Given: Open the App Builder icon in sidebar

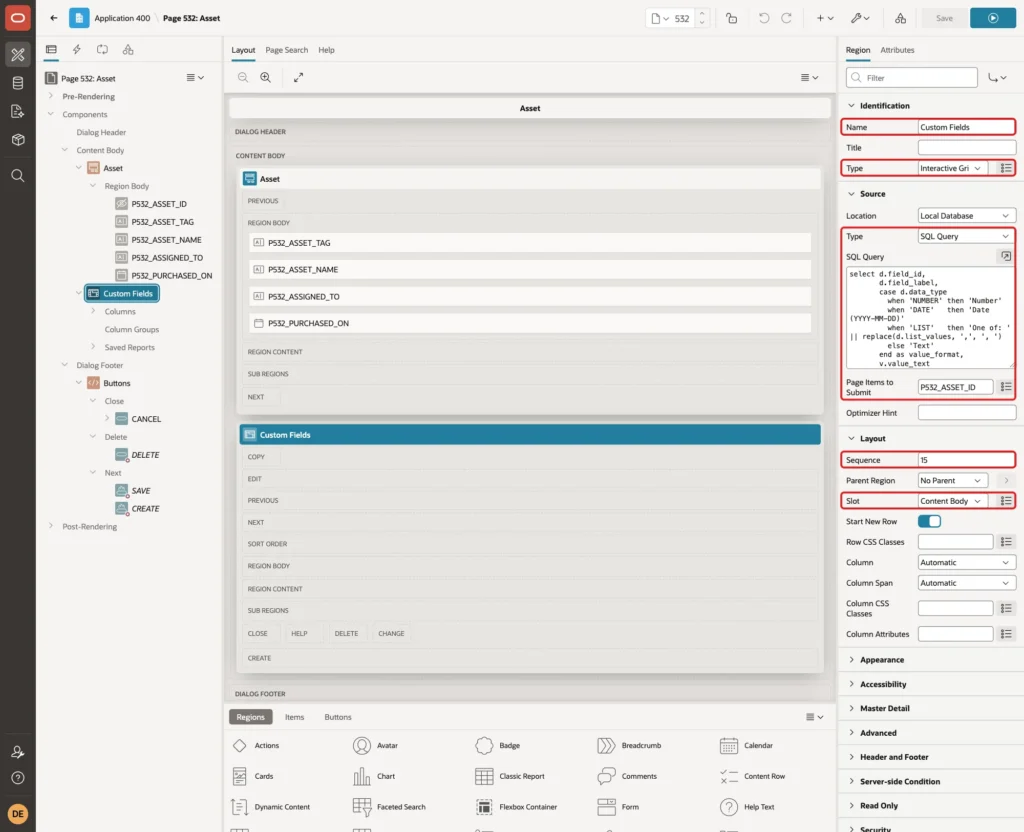Looking at the screenshot, I should 18,54.
